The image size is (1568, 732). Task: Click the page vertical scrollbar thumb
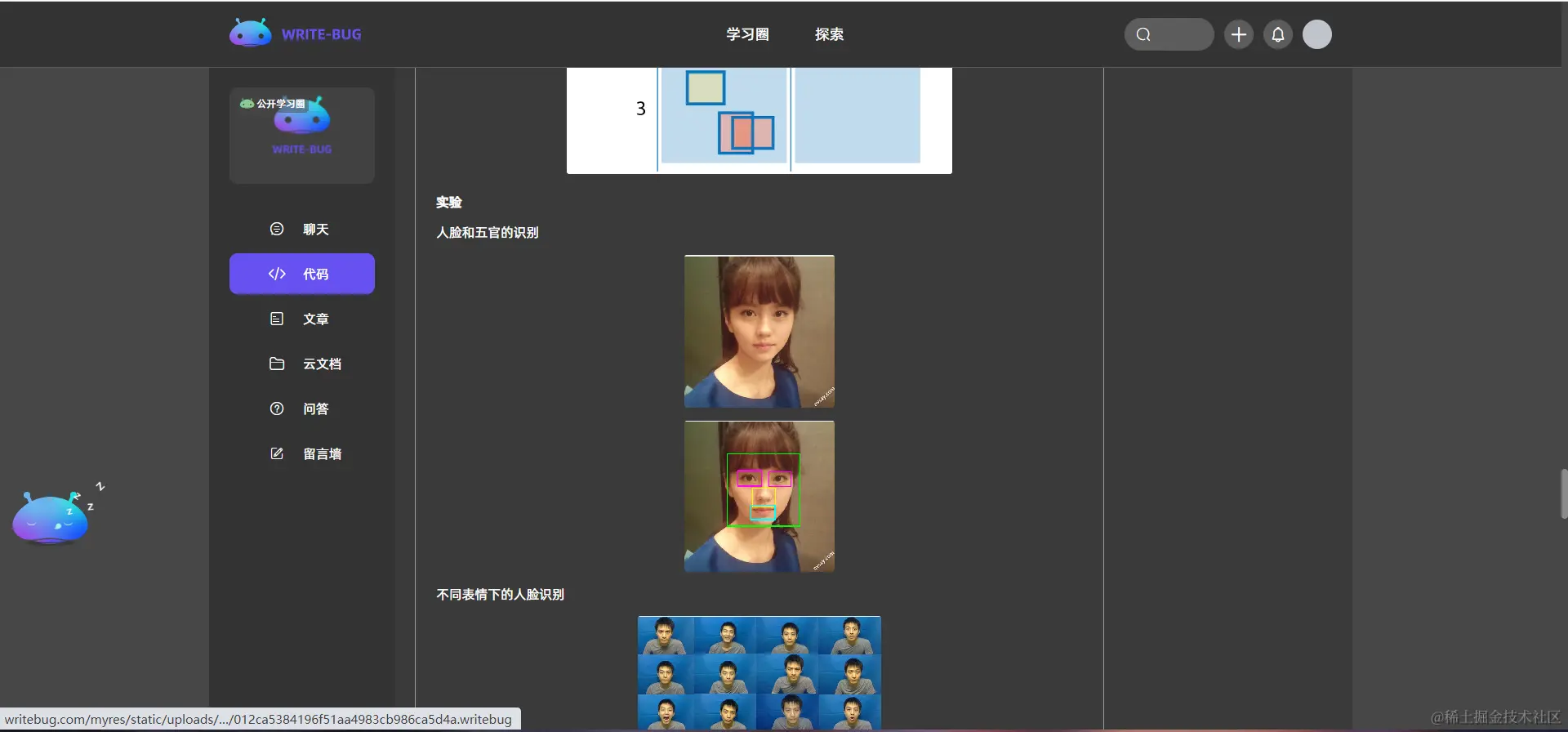coord(1564,493)
